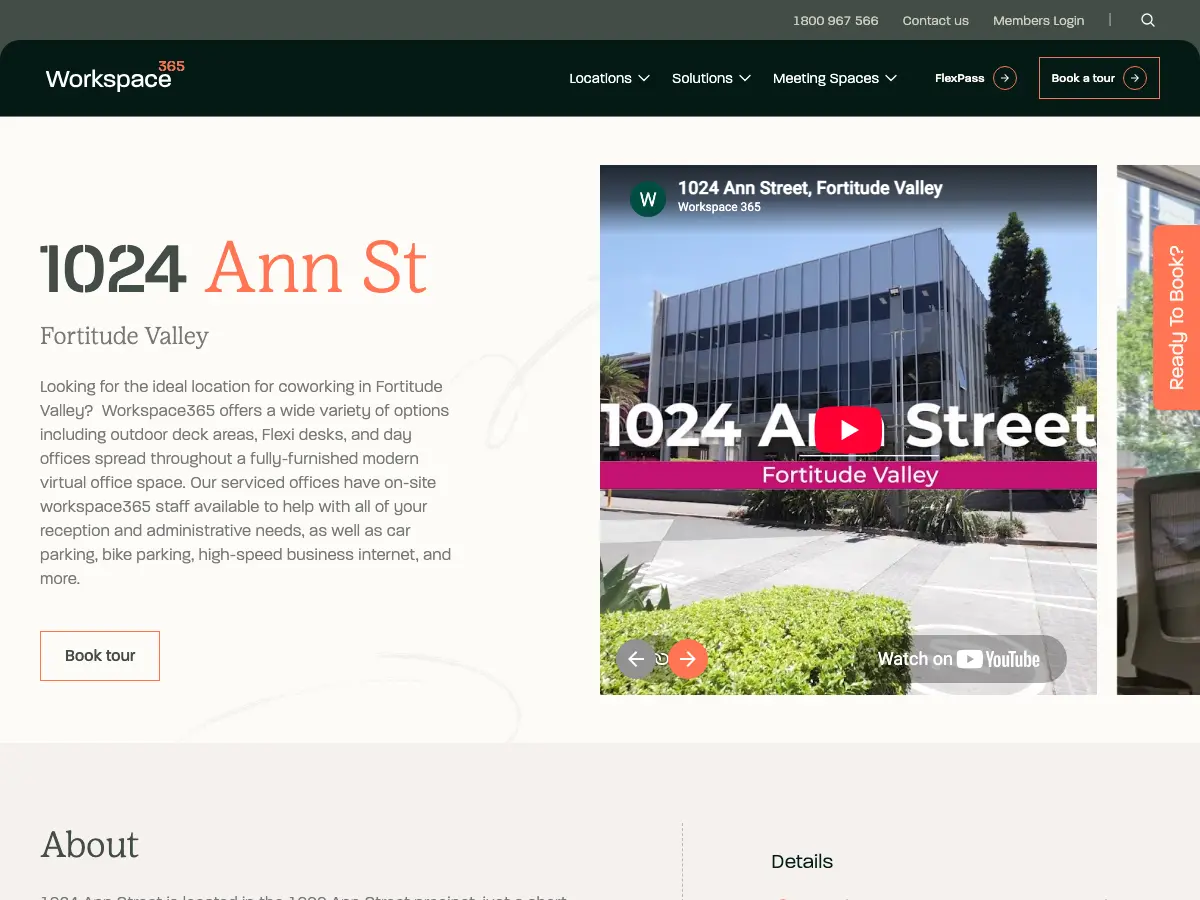Click the FlexPass arrow circle icon
This screenshot has width=1200, height=900.
1005,78
